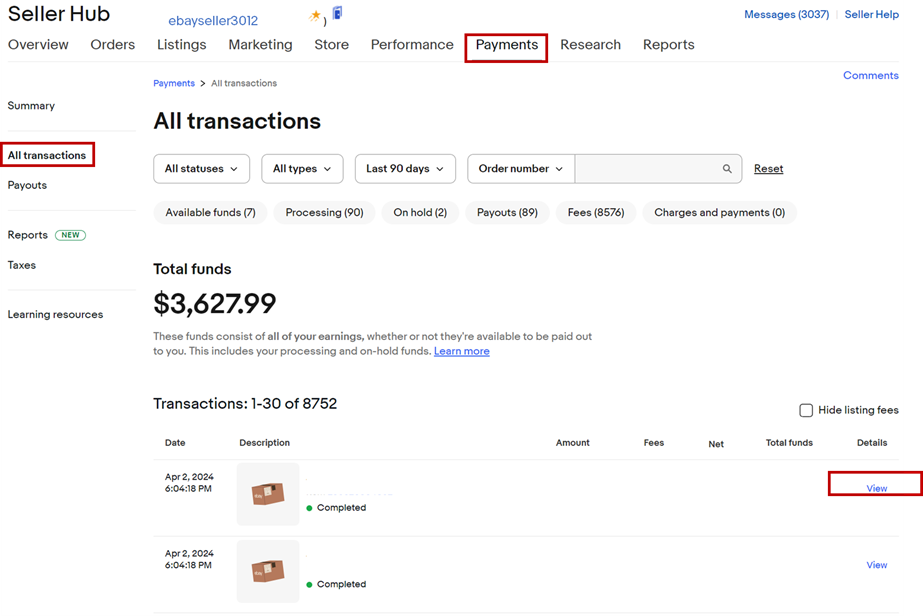Open the Marketing tab

(260, 45)
